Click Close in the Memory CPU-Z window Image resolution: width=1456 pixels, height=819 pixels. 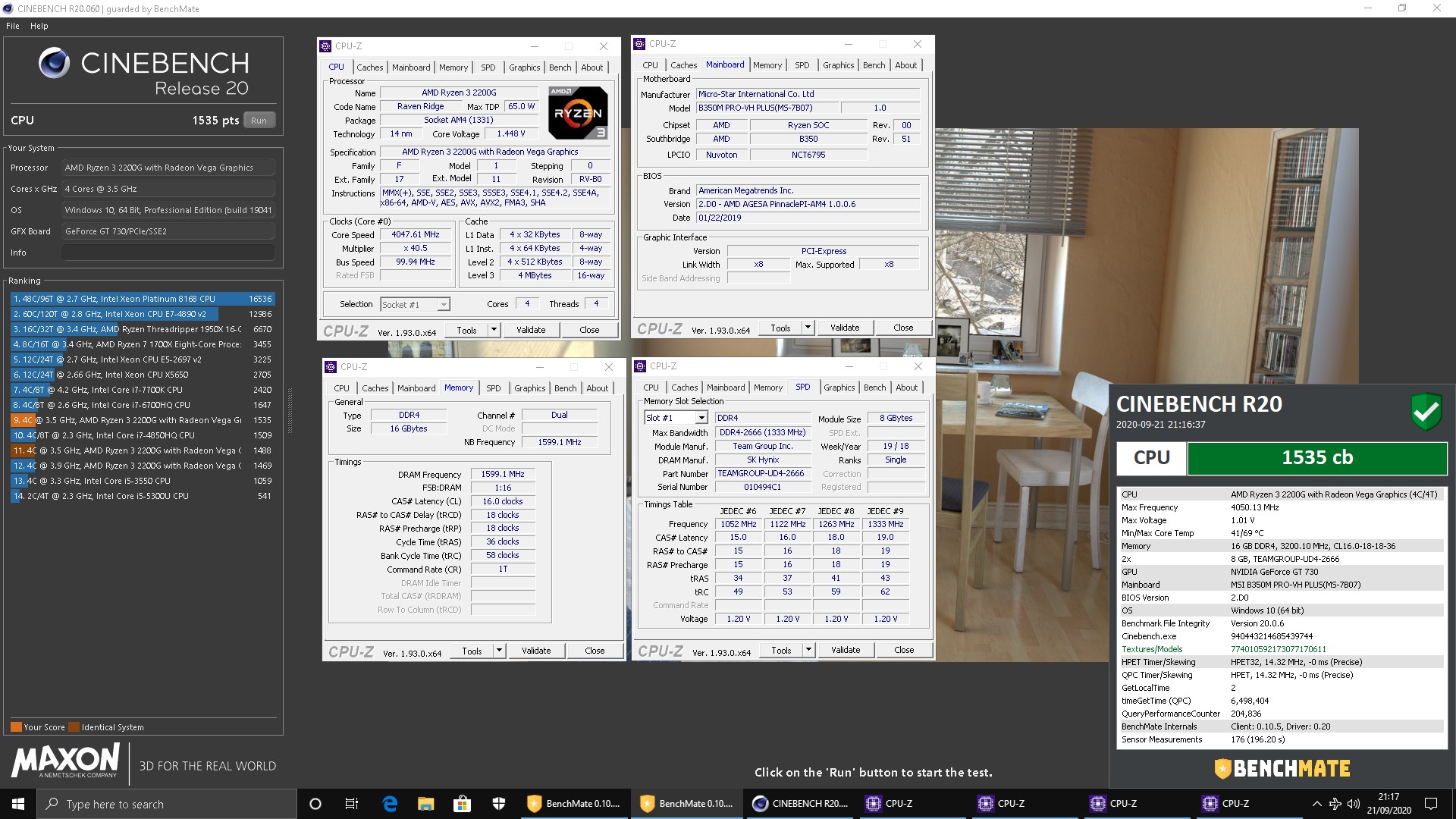coord(595,651)
